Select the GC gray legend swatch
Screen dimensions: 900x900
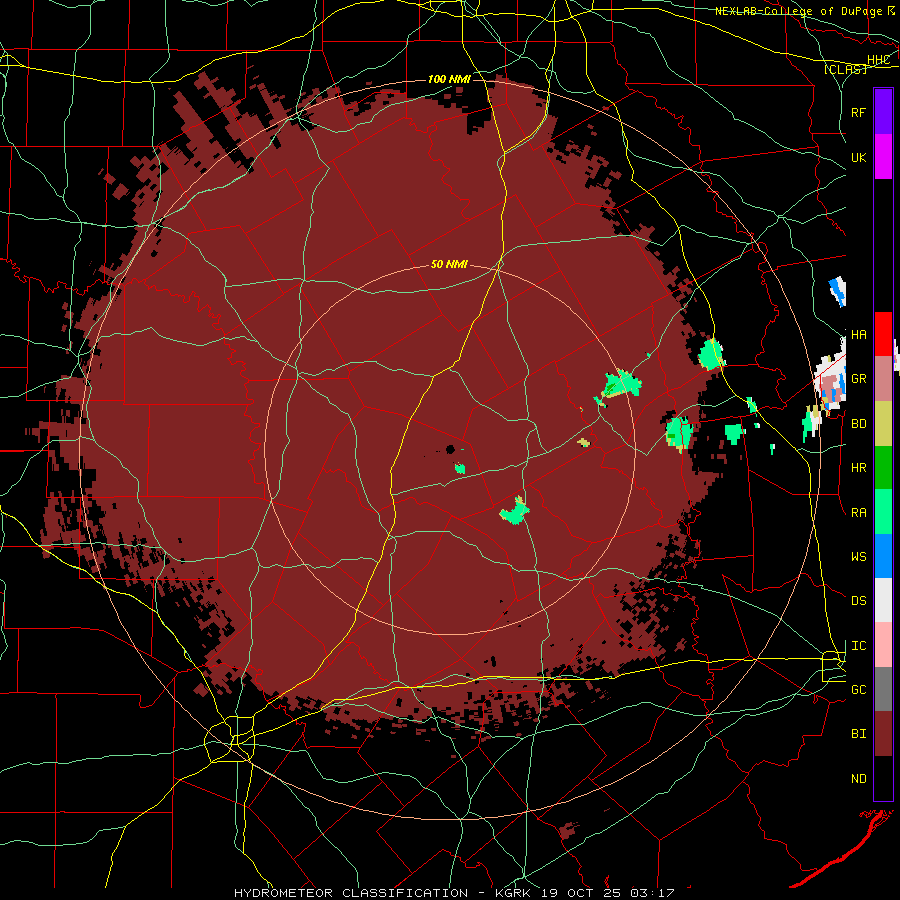point(883,689)
